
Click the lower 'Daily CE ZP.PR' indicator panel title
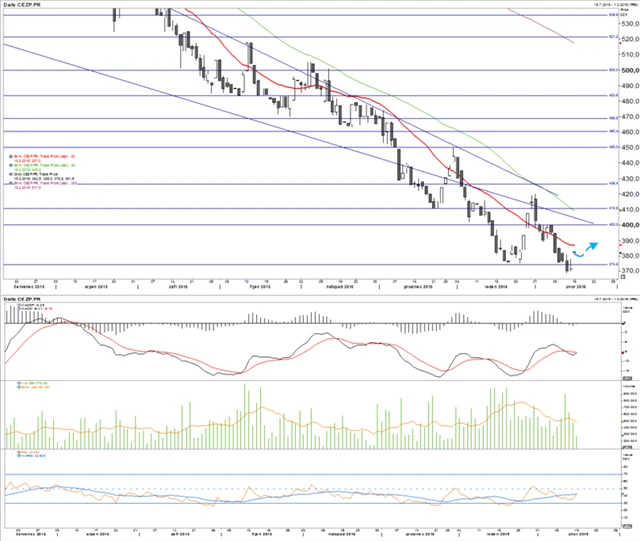point(23,299)
